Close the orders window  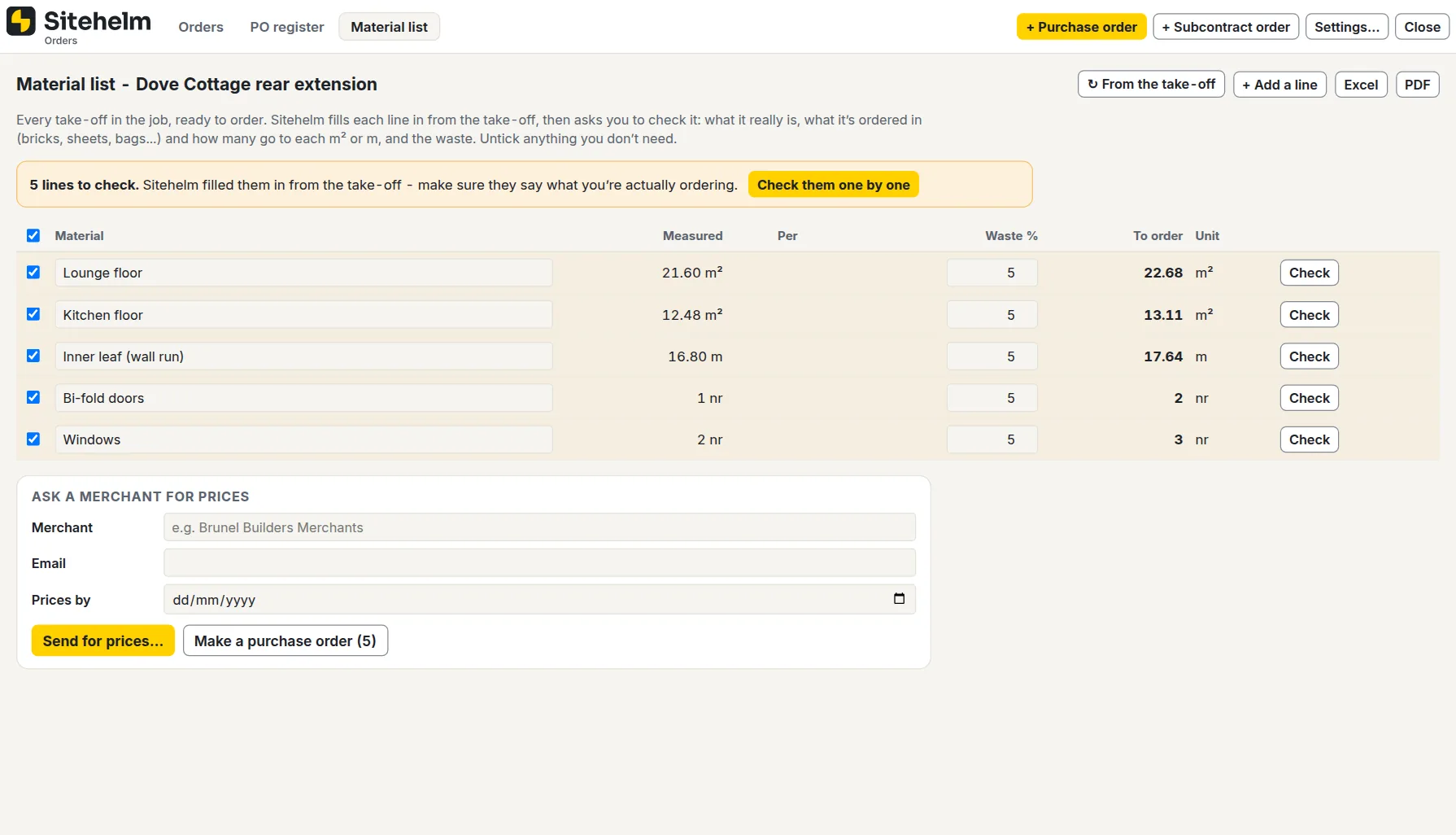[1423, 27]
